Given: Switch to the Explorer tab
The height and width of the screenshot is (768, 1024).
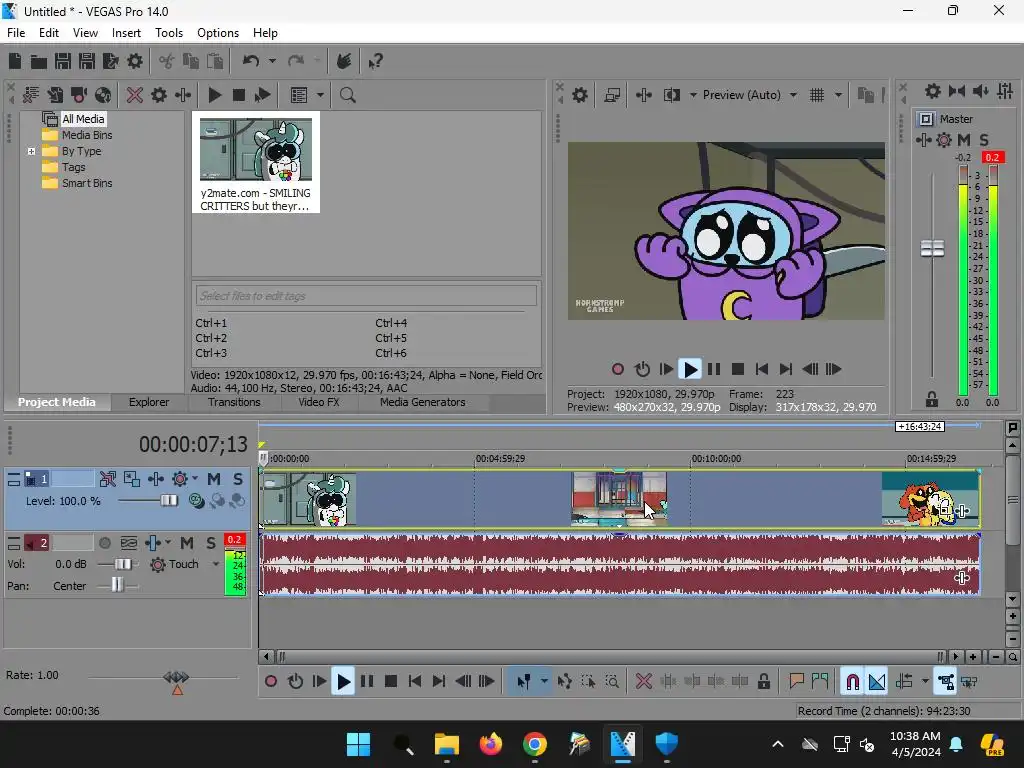Looking at the screenshot, I should (149, 402).
